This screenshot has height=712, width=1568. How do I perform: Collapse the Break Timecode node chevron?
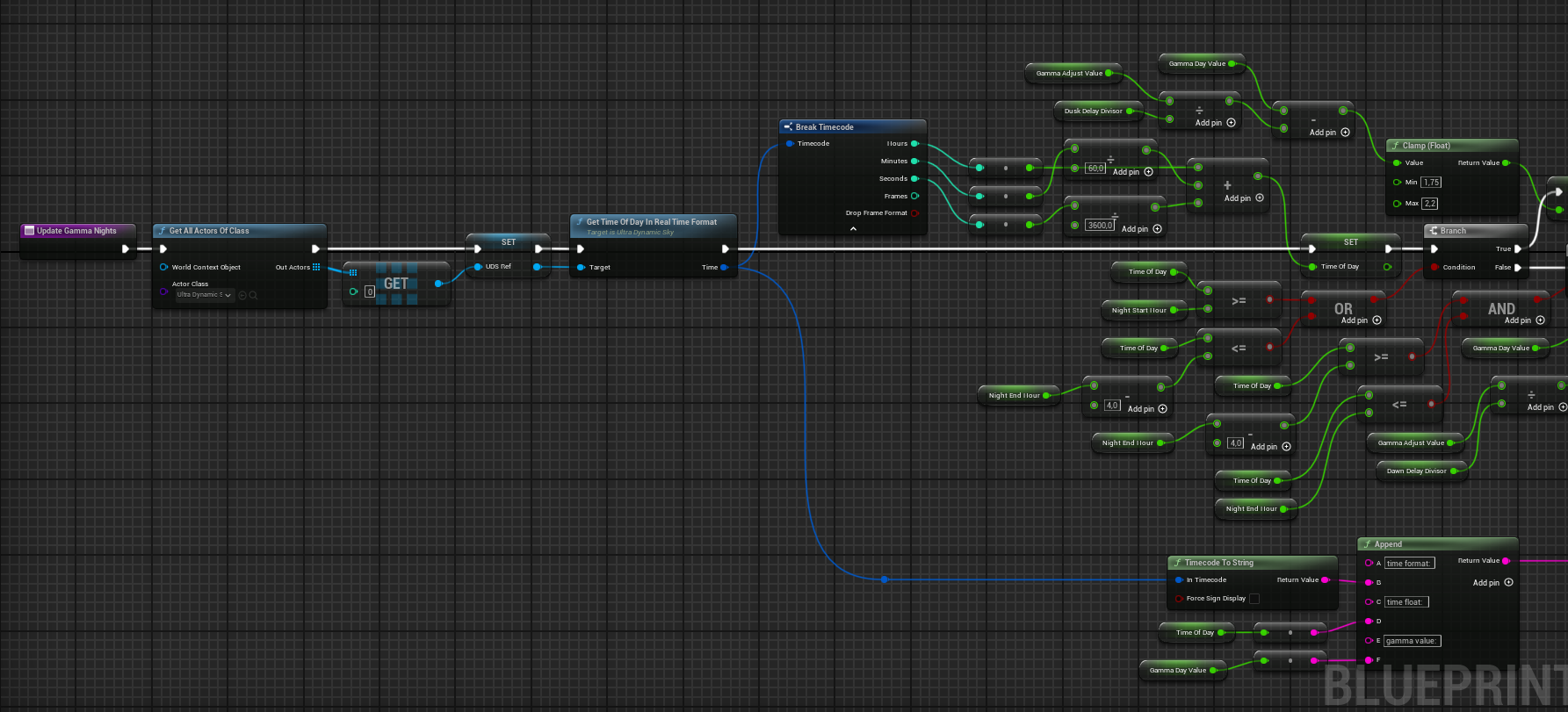point(853,229)
